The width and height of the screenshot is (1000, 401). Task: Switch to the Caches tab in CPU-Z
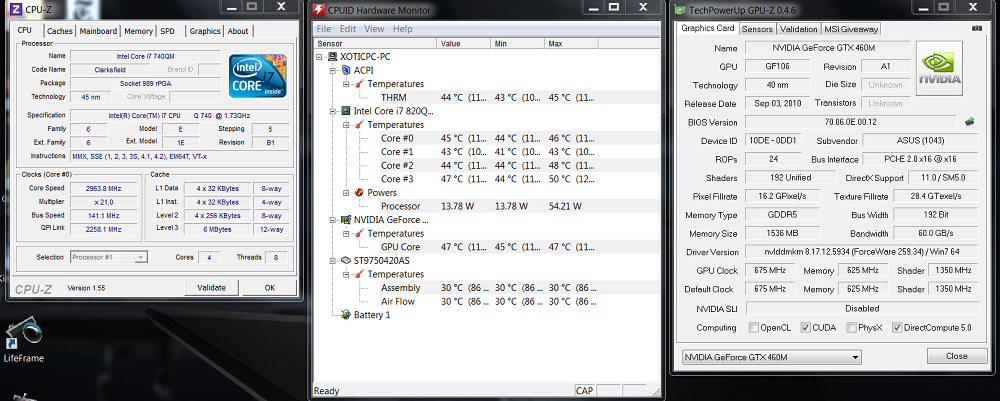click(60, 31)
